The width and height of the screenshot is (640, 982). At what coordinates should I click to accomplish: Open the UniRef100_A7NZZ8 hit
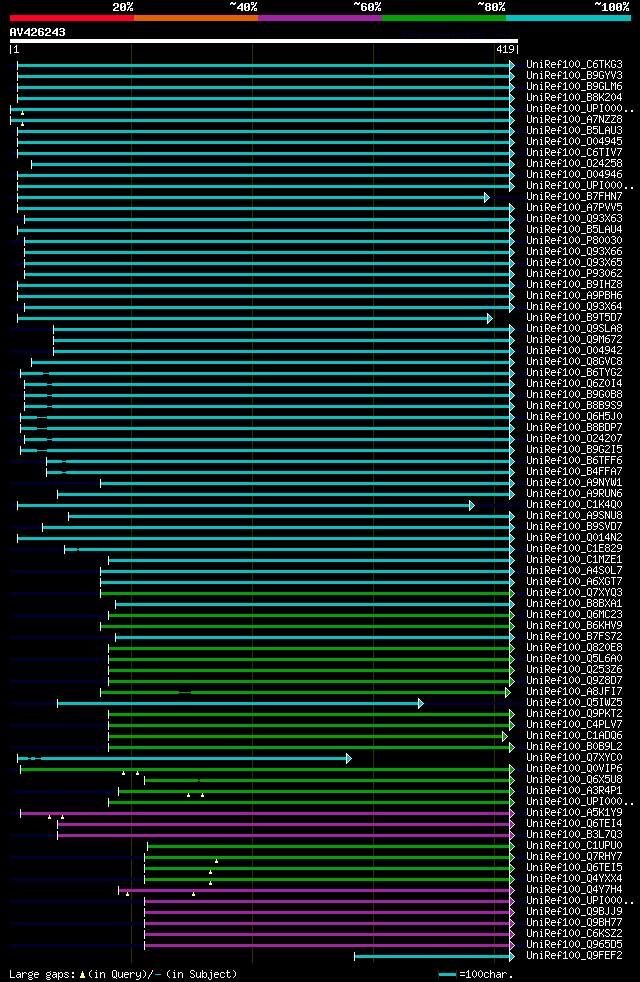tap(574, 120)
